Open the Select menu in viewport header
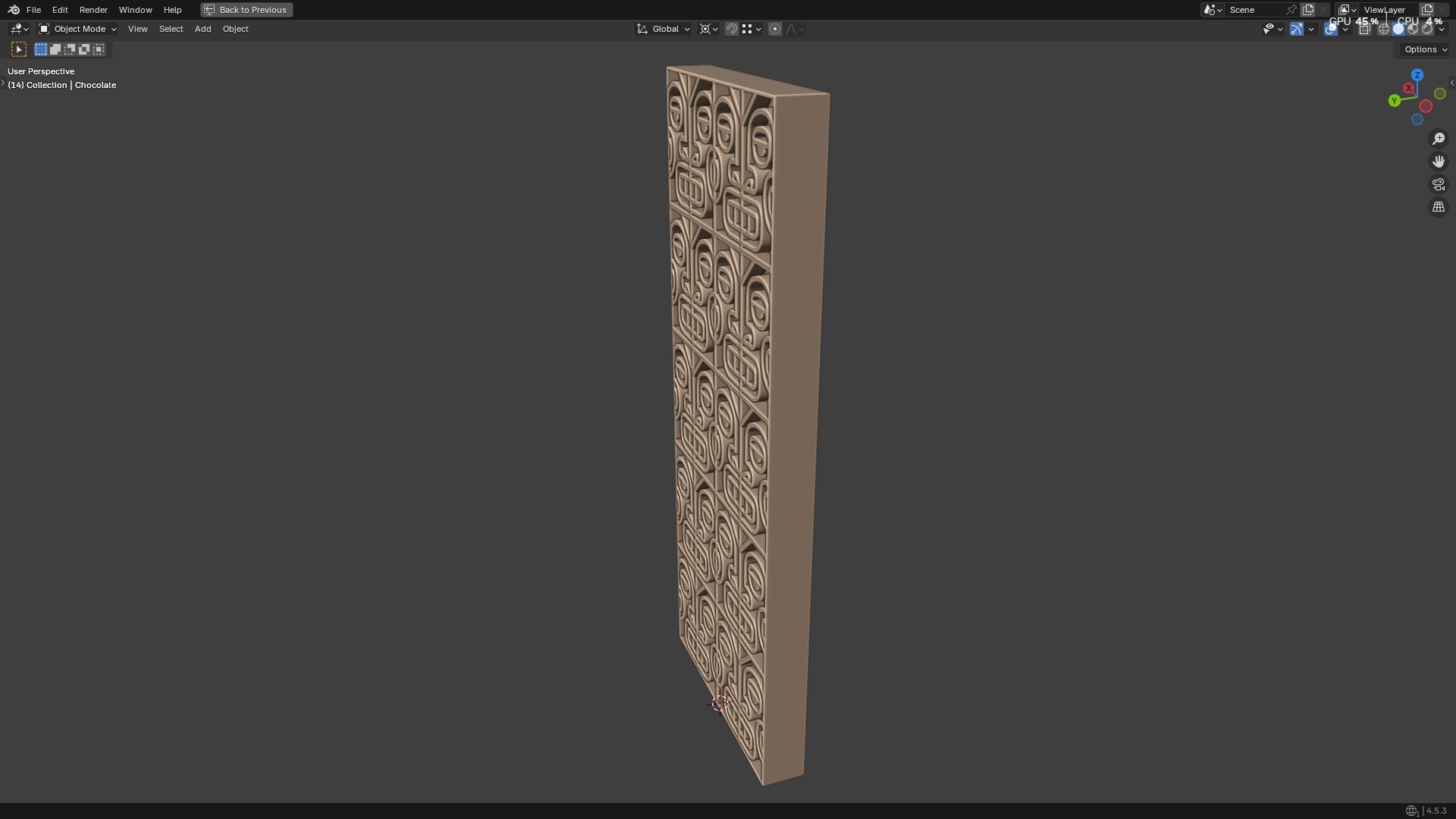The image size is (1456, 819). click(x=171, y=29)
